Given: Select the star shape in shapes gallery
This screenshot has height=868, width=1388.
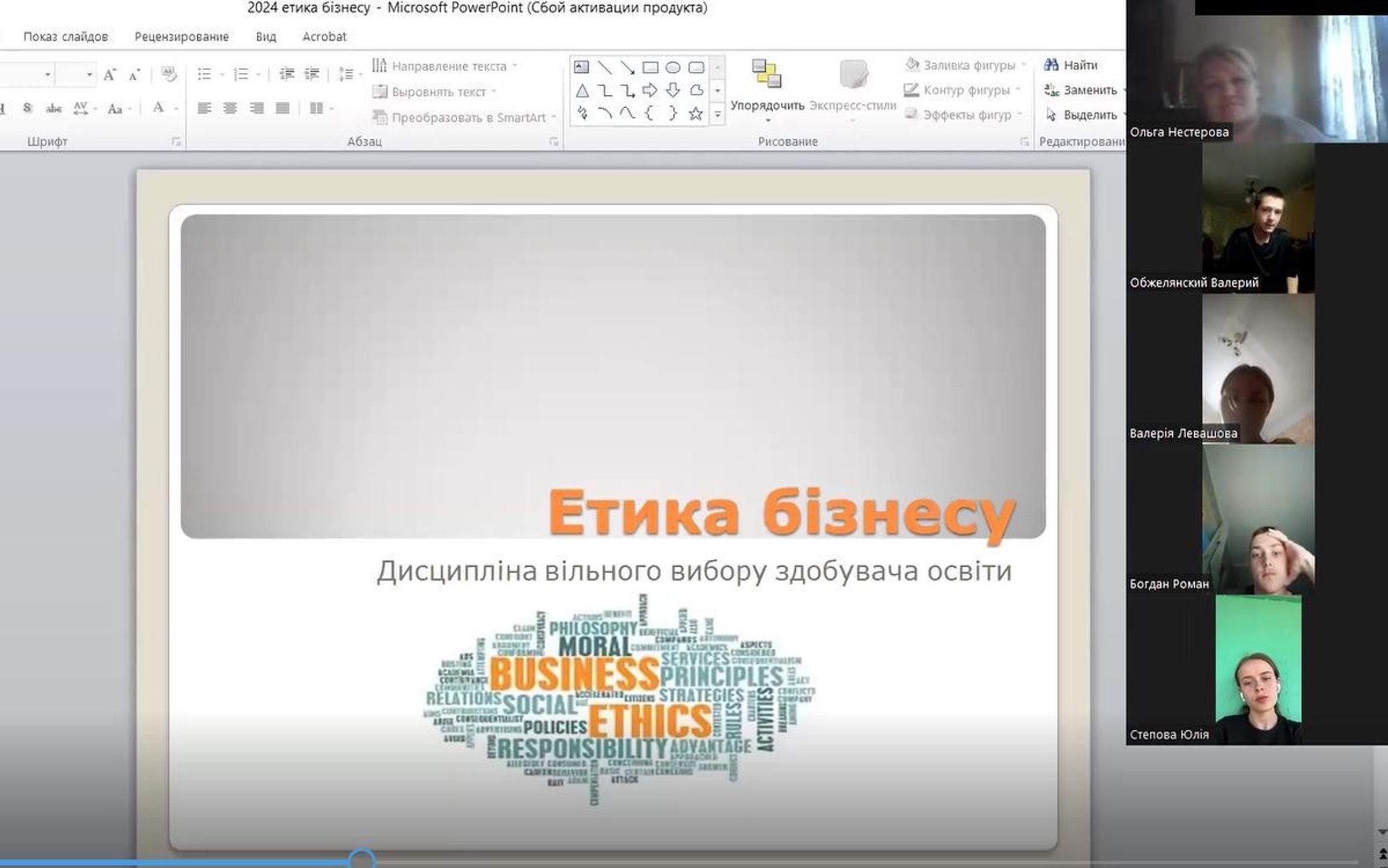Looking at the screenshot, I should coord(695,114).
